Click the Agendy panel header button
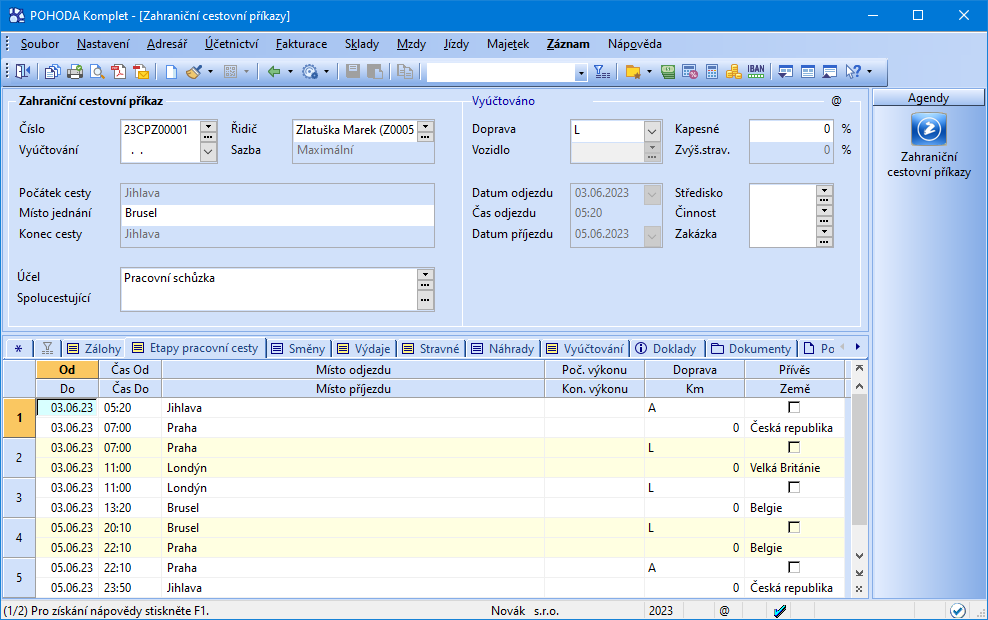 pos(928,98)
